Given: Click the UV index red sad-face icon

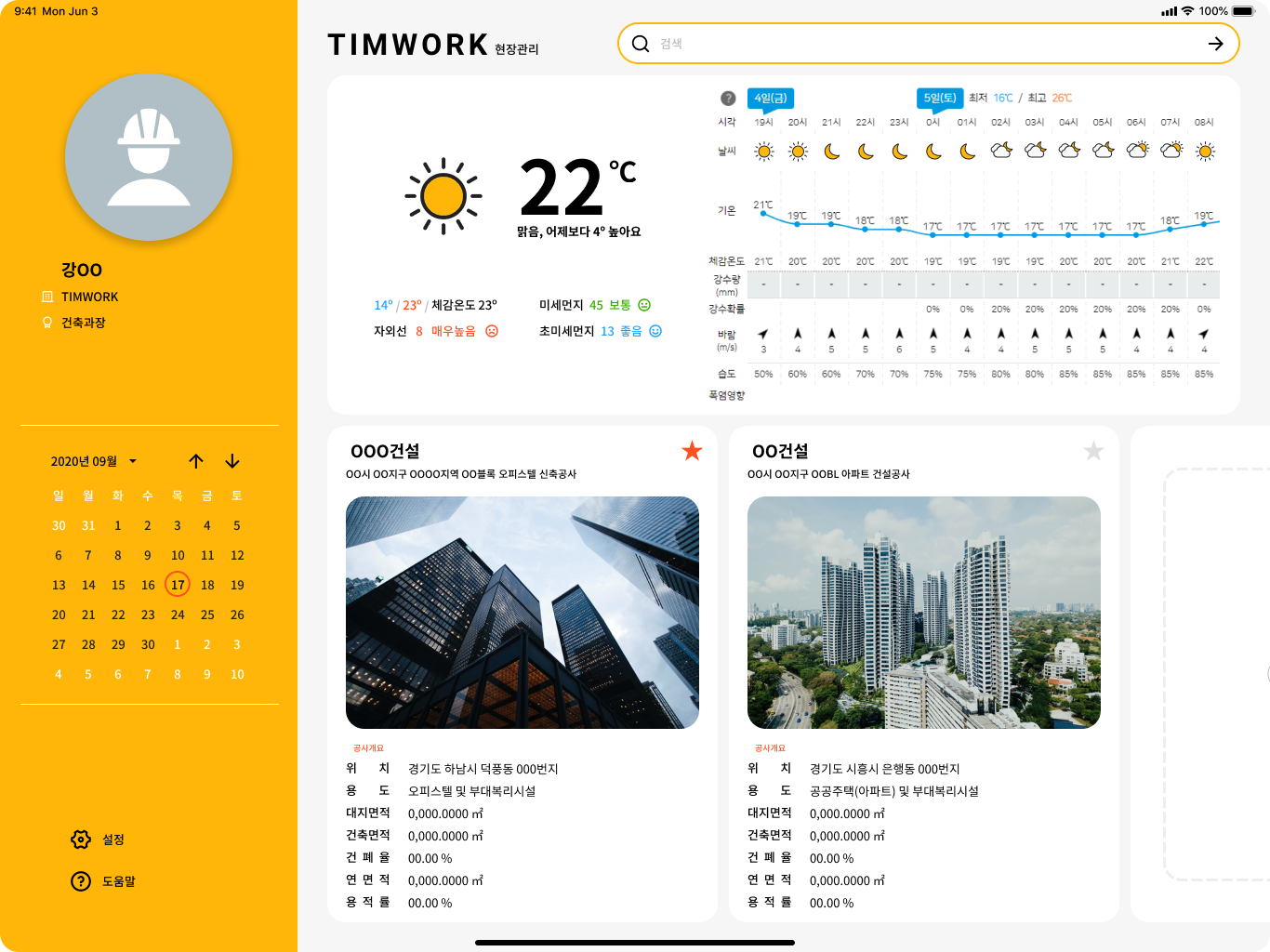Looking at the screenshot, I should (x=492, y=331).
